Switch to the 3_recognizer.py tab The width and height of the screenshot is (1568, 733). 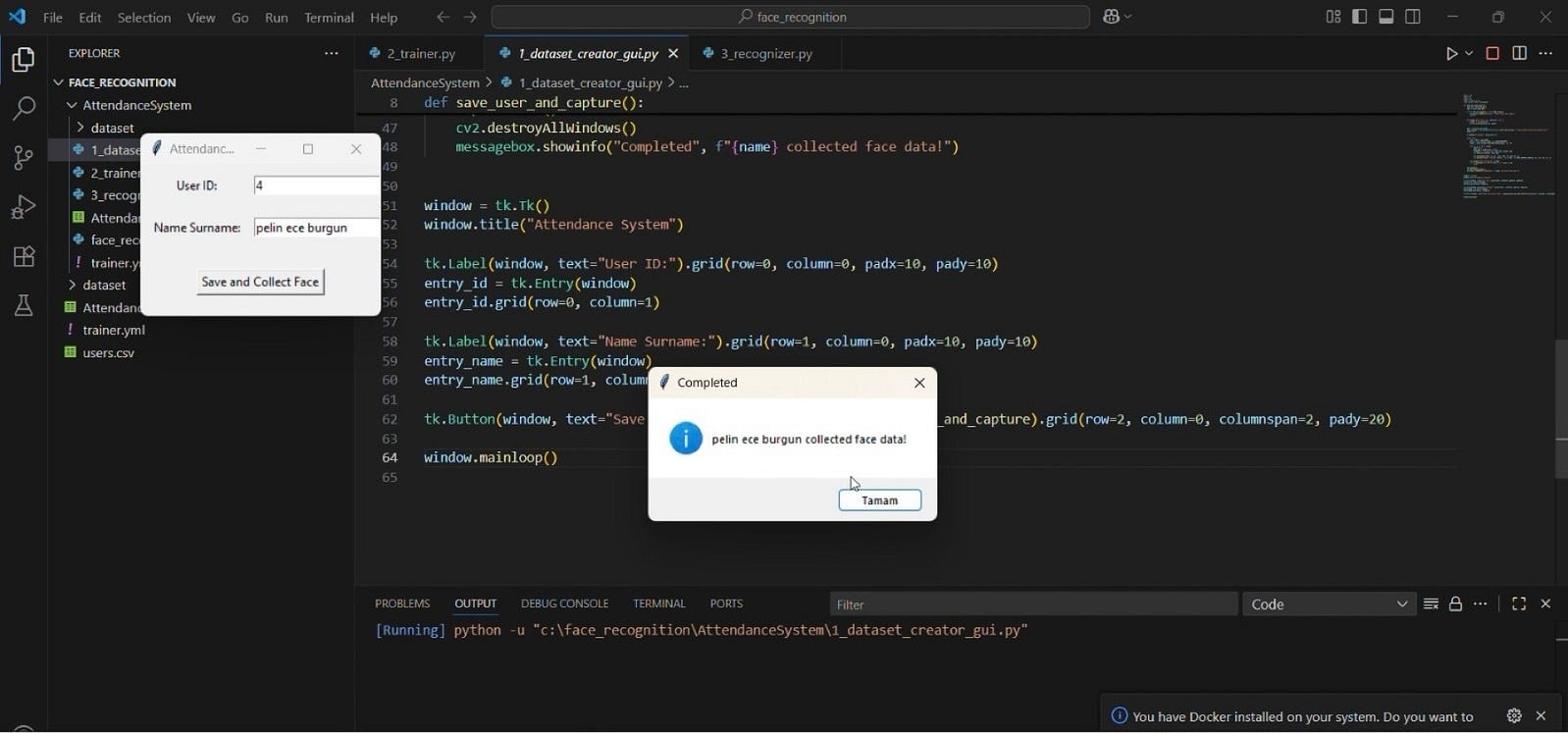coord(766,54)
